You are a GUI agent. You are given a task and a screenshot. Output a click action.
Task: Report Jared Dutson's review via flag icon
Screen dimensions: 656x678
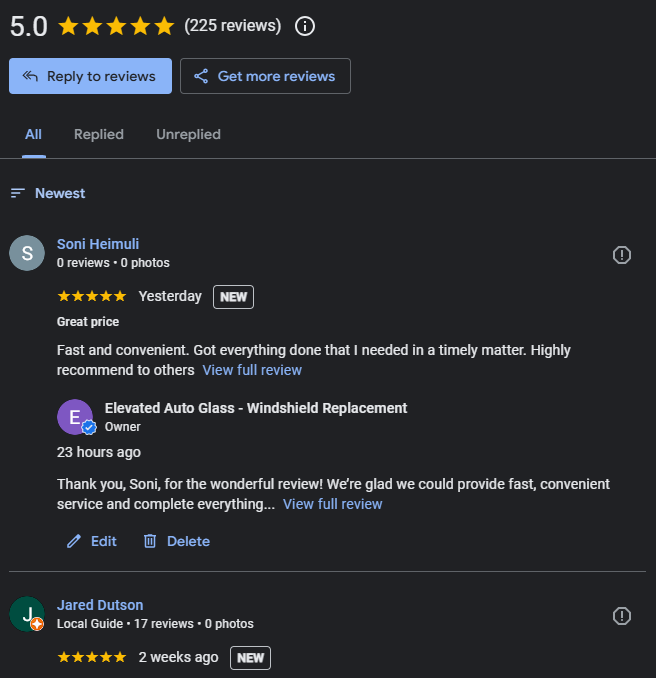(622, 615)
